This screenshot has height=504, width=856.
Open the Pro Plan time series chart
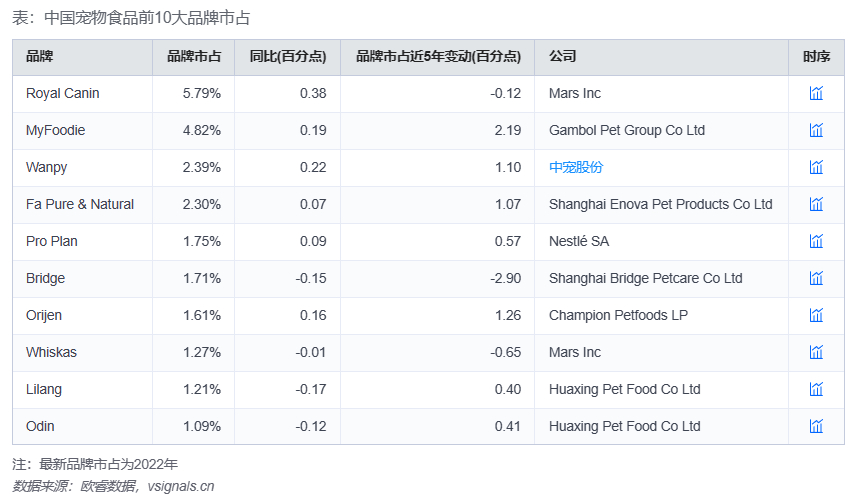point(816,241)
